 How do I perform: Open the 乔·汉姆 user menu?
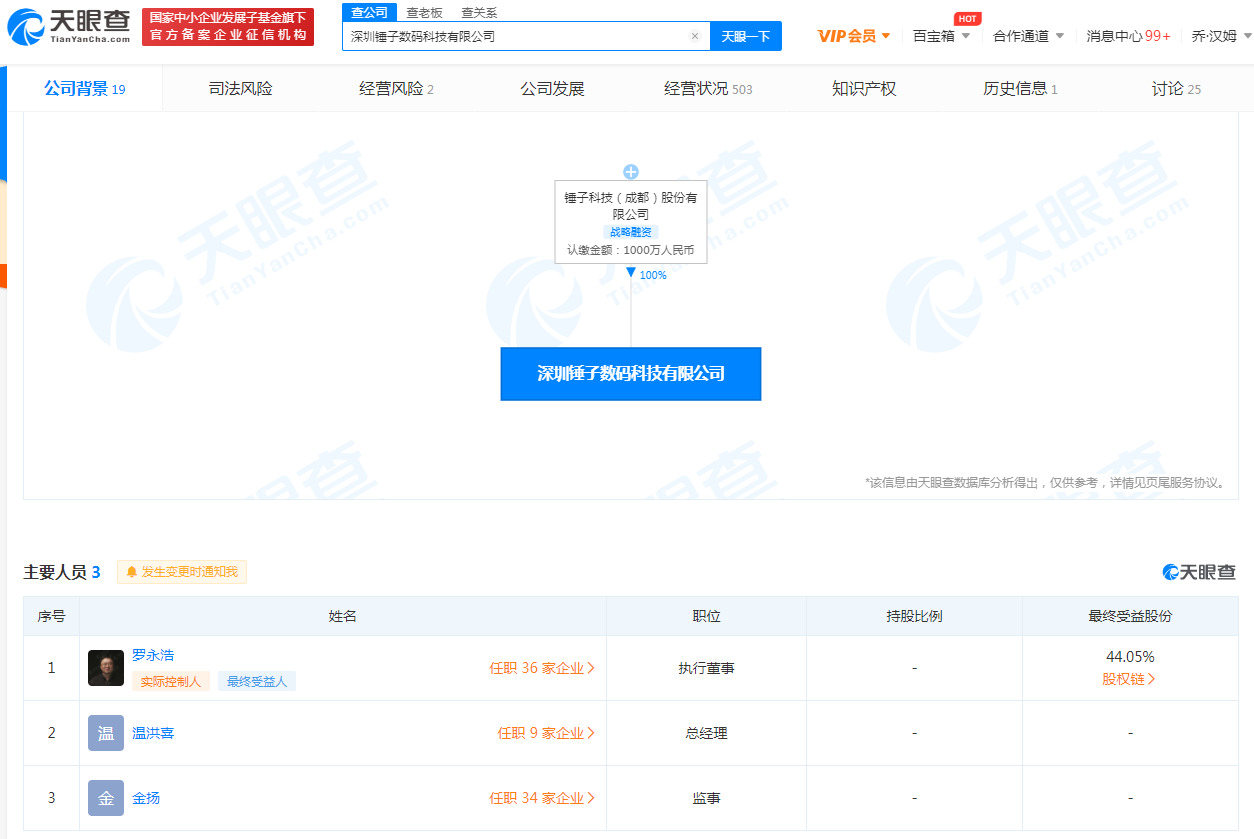(1221, 36)
